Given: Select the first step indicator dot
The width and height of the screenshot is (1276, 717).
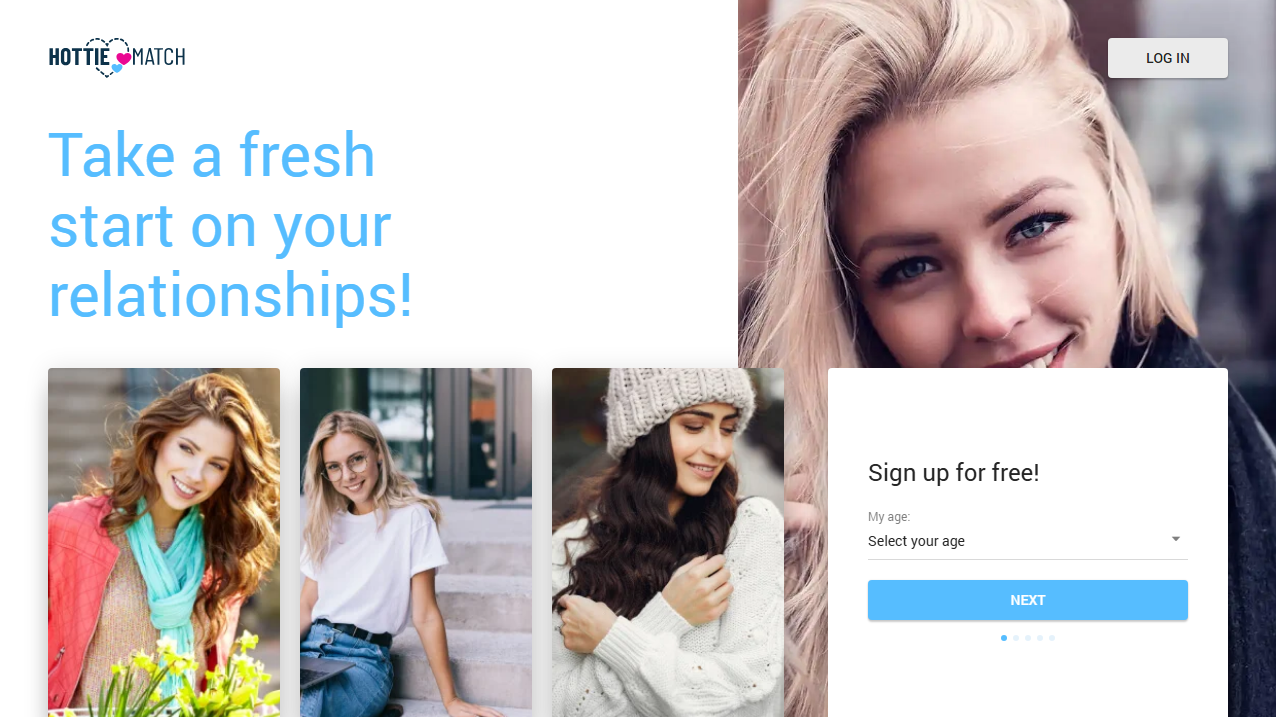Looking at the screenshot, I should pyautogui.click(x=1004, y=638).
